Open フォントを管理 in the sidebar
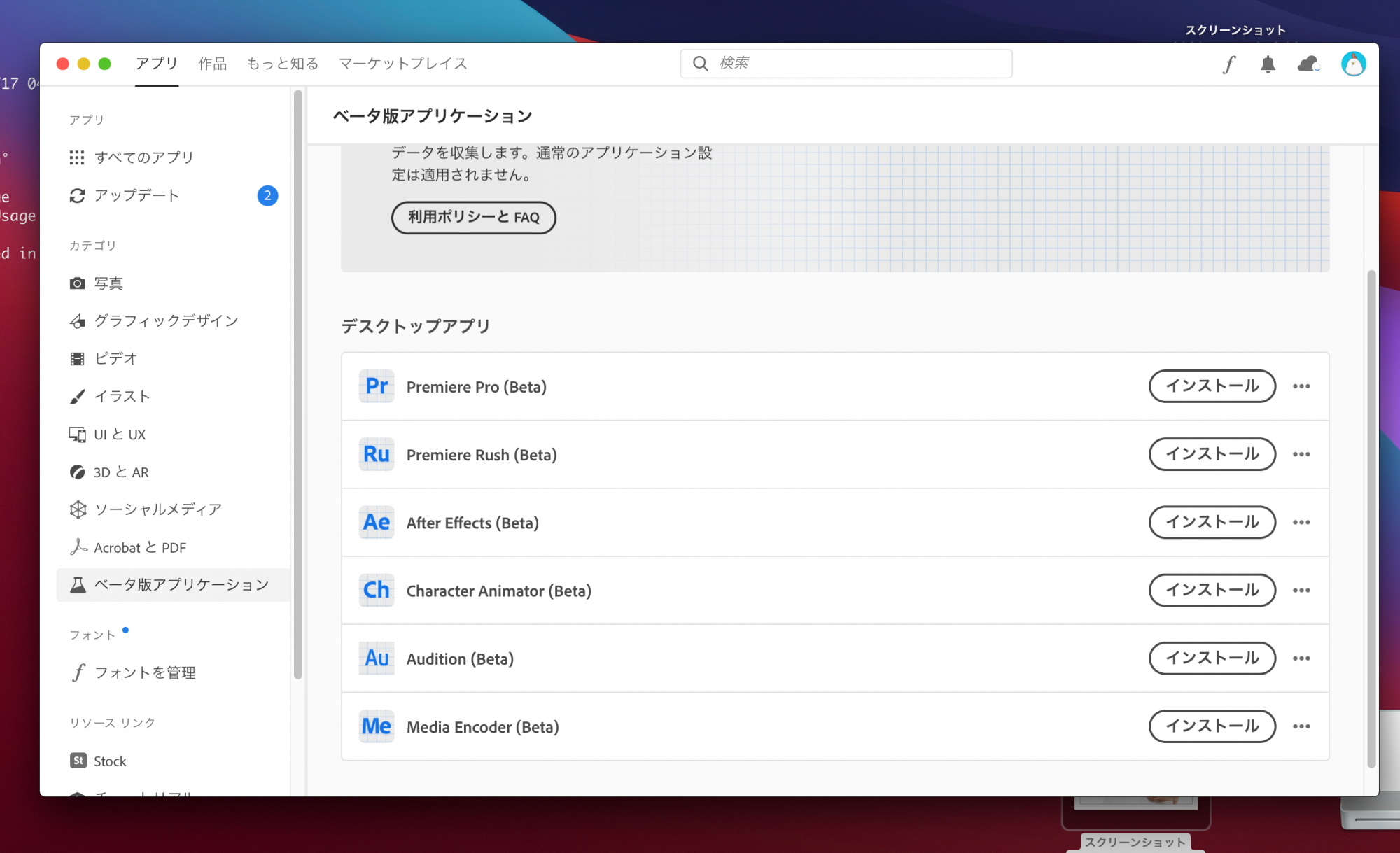Viewport: 1400px width, 853px height. [x=145, y=672]
